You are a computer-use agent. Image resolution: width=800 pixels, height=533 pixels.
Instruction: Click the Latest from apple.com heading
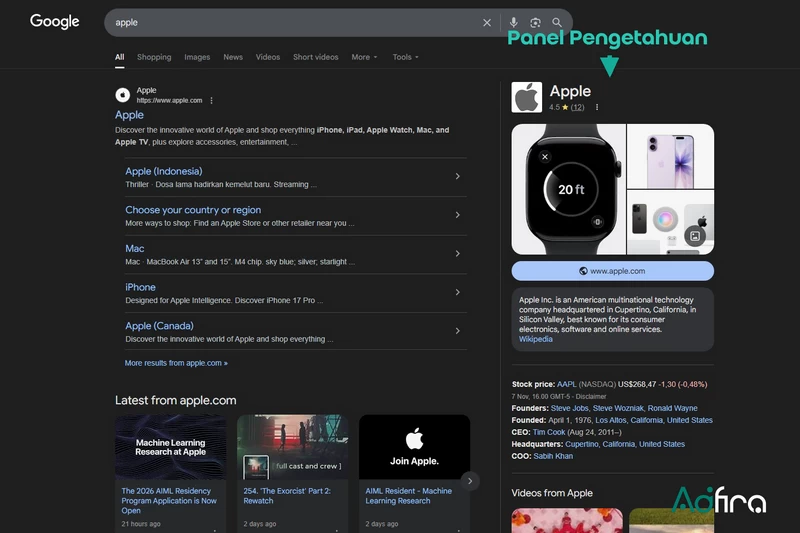(176, 400)
